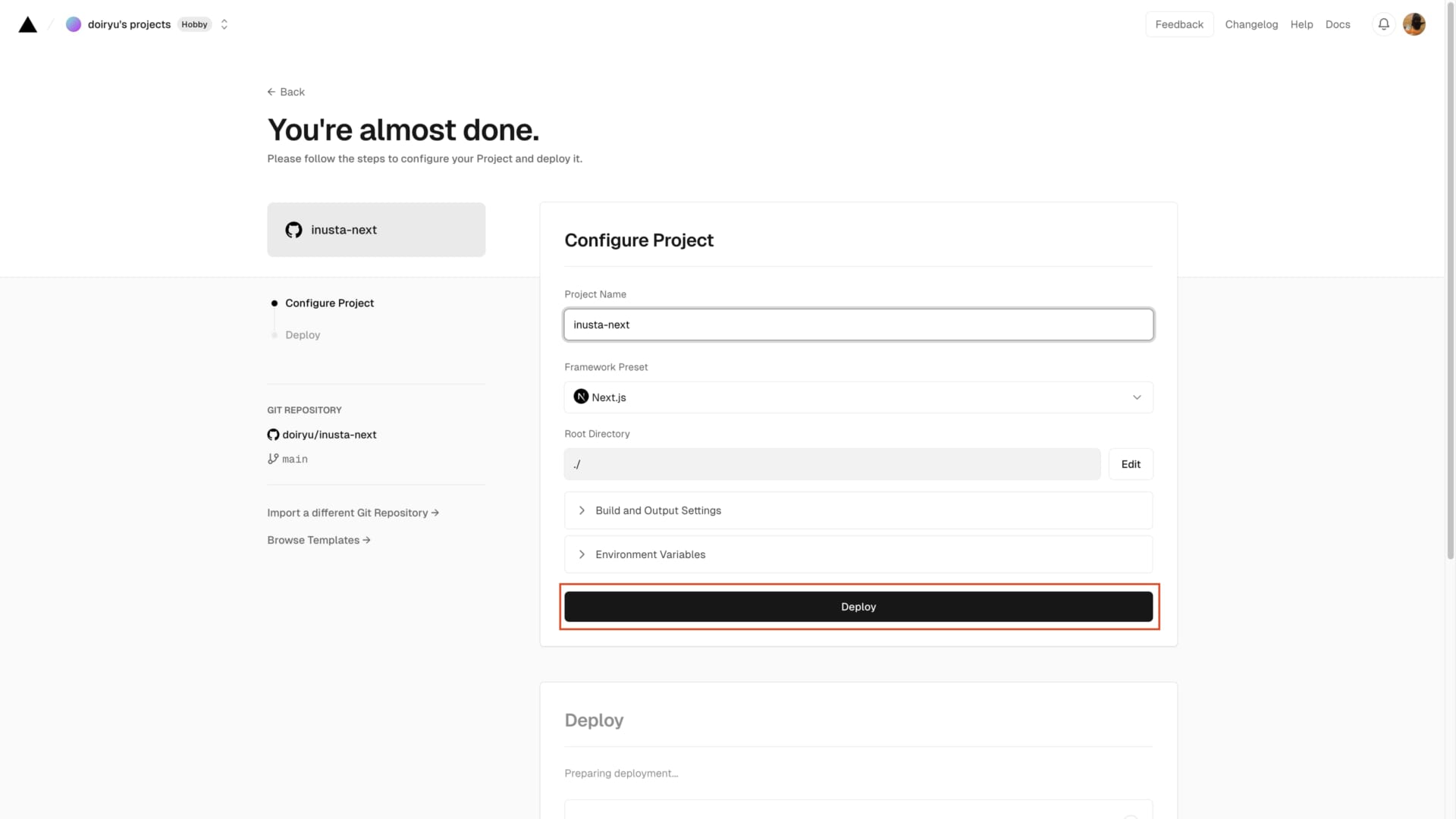Click the git branch icon

273,459
